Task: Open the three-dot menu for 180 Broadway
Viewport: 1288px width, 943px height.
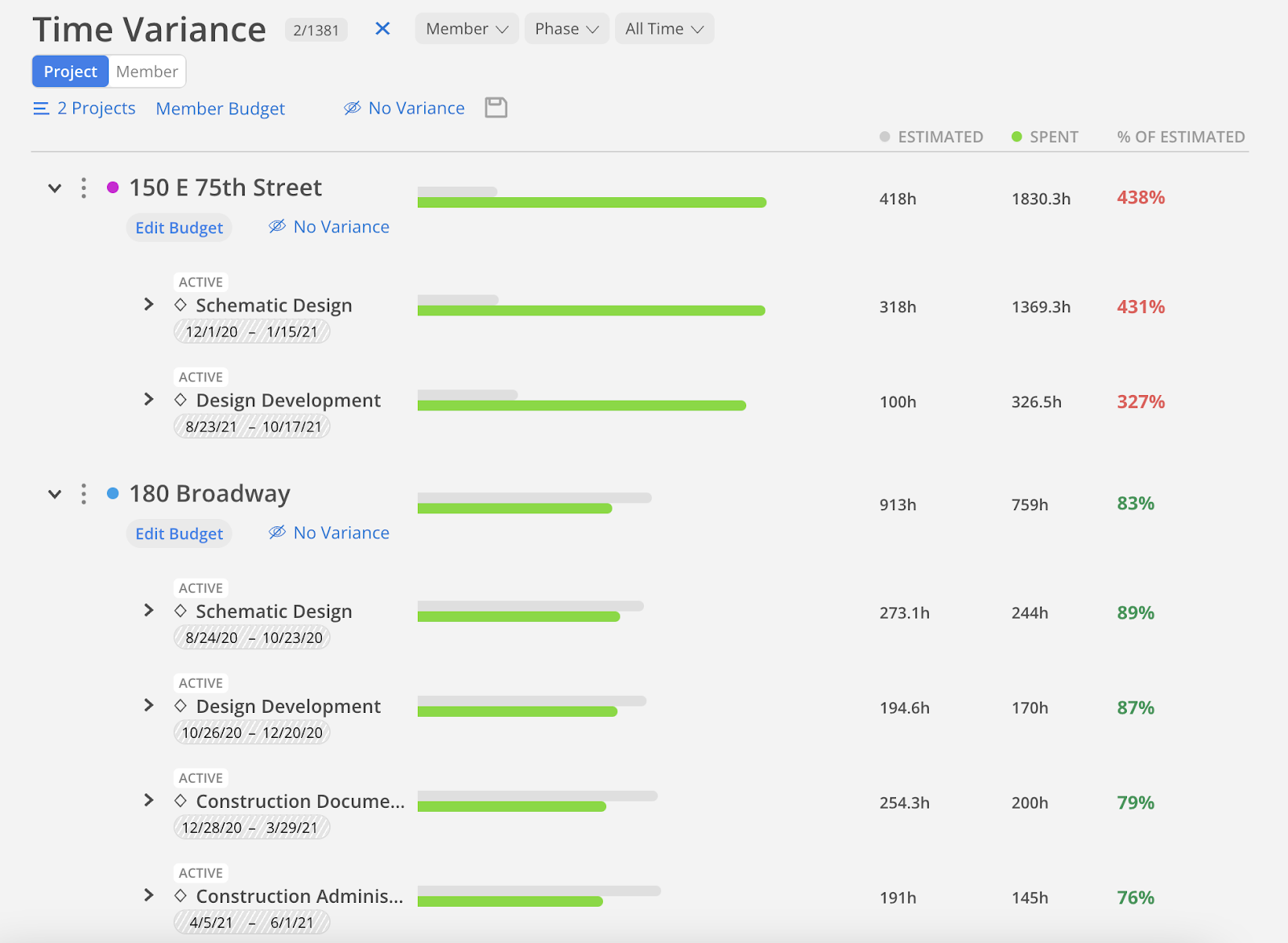Action: pyautogui.click(x=84, y=494)
